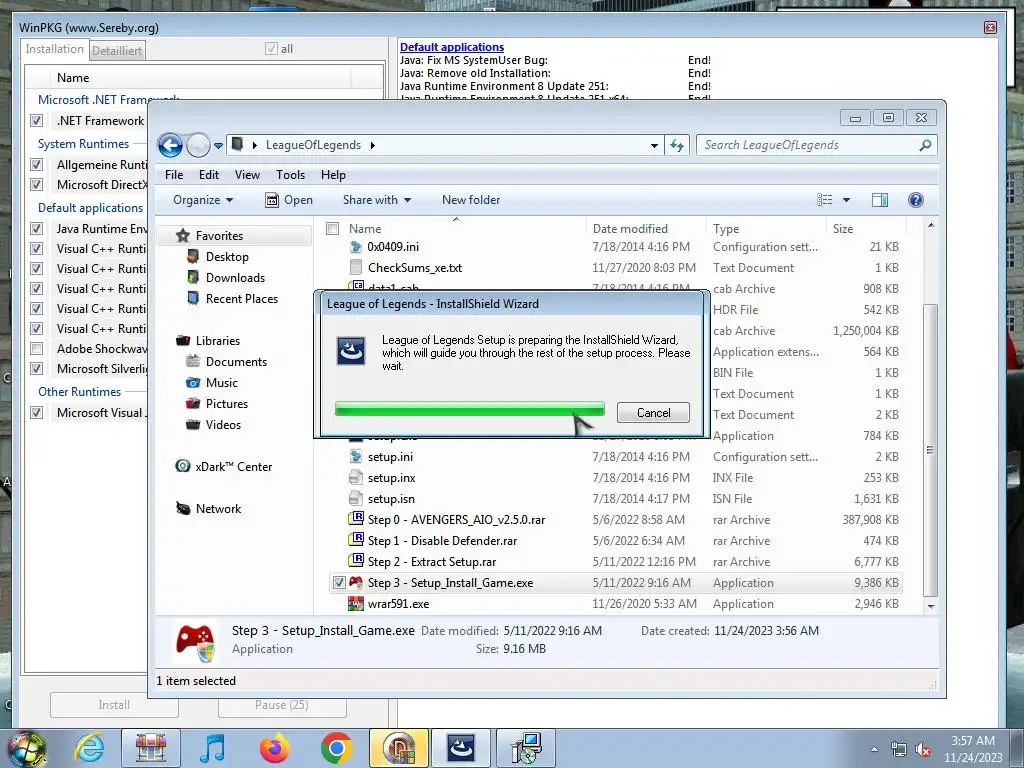Select the setup.ini file icon
Viewport: 1024px width, 768px height.
[x=355, y=456]
